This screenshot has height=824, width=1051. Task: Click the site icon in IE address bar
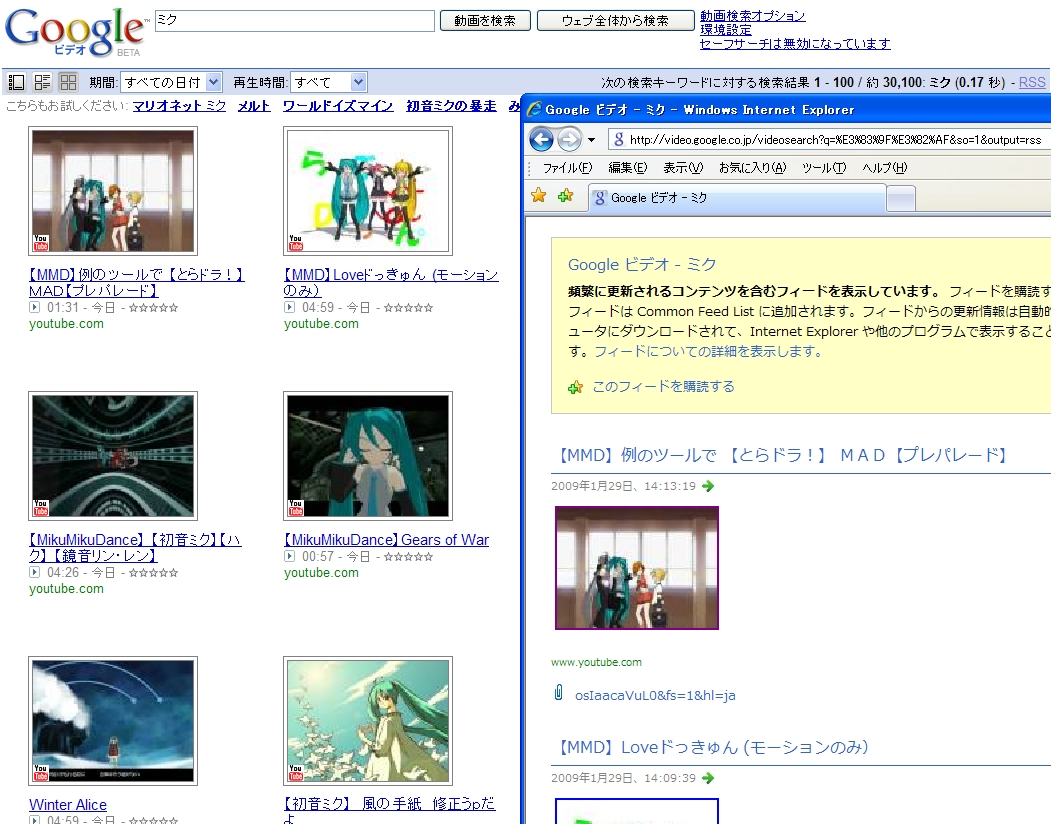[x=619, y=139]
